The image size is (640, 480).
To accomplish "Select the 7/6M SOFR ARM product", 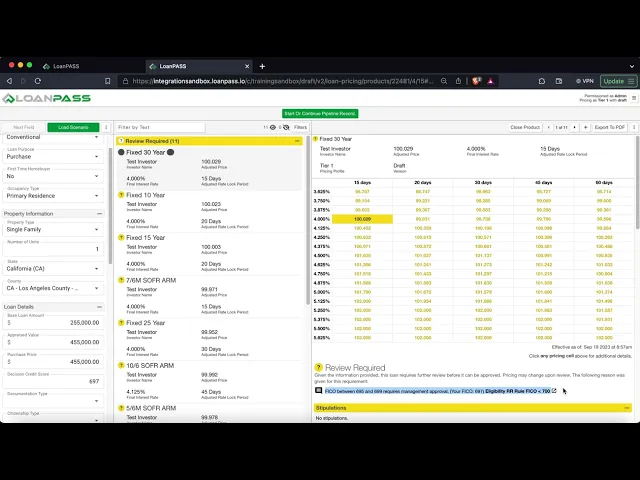I will pos(210,297).
